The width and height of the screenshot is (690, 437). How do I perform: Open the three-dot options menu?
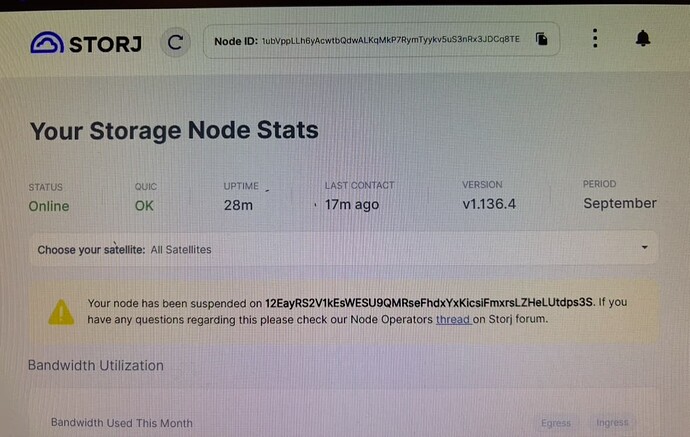coord(595,38)
